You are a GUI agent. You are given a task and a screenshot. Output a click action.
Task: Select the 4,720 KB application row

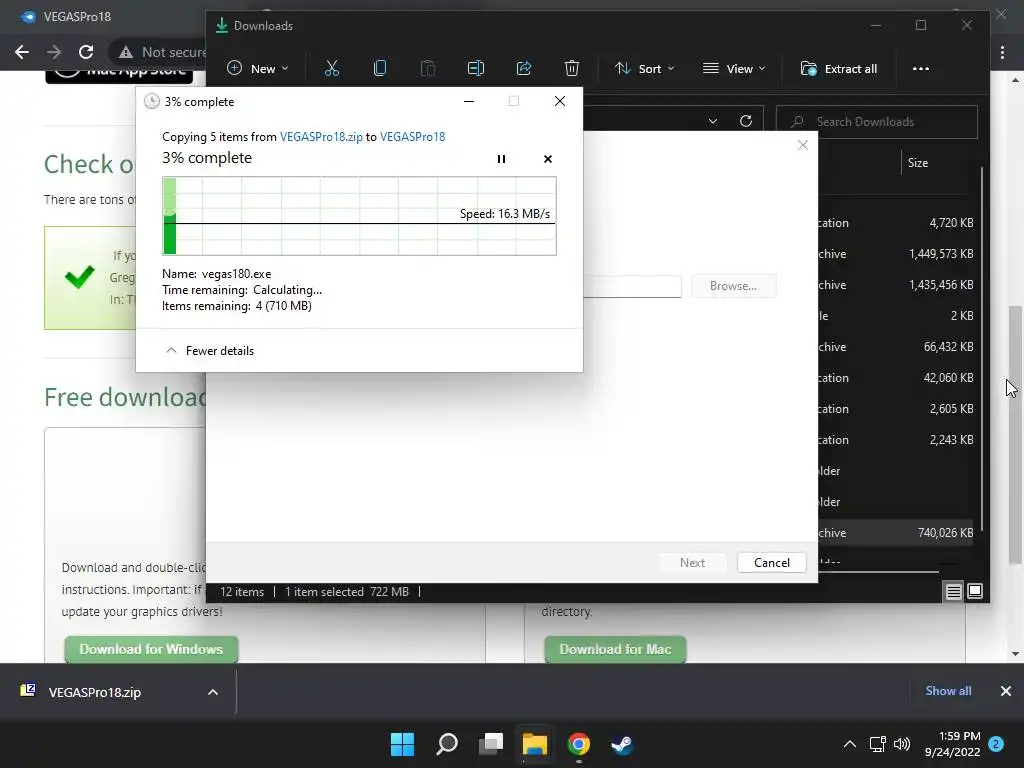(x=895, y=223)
